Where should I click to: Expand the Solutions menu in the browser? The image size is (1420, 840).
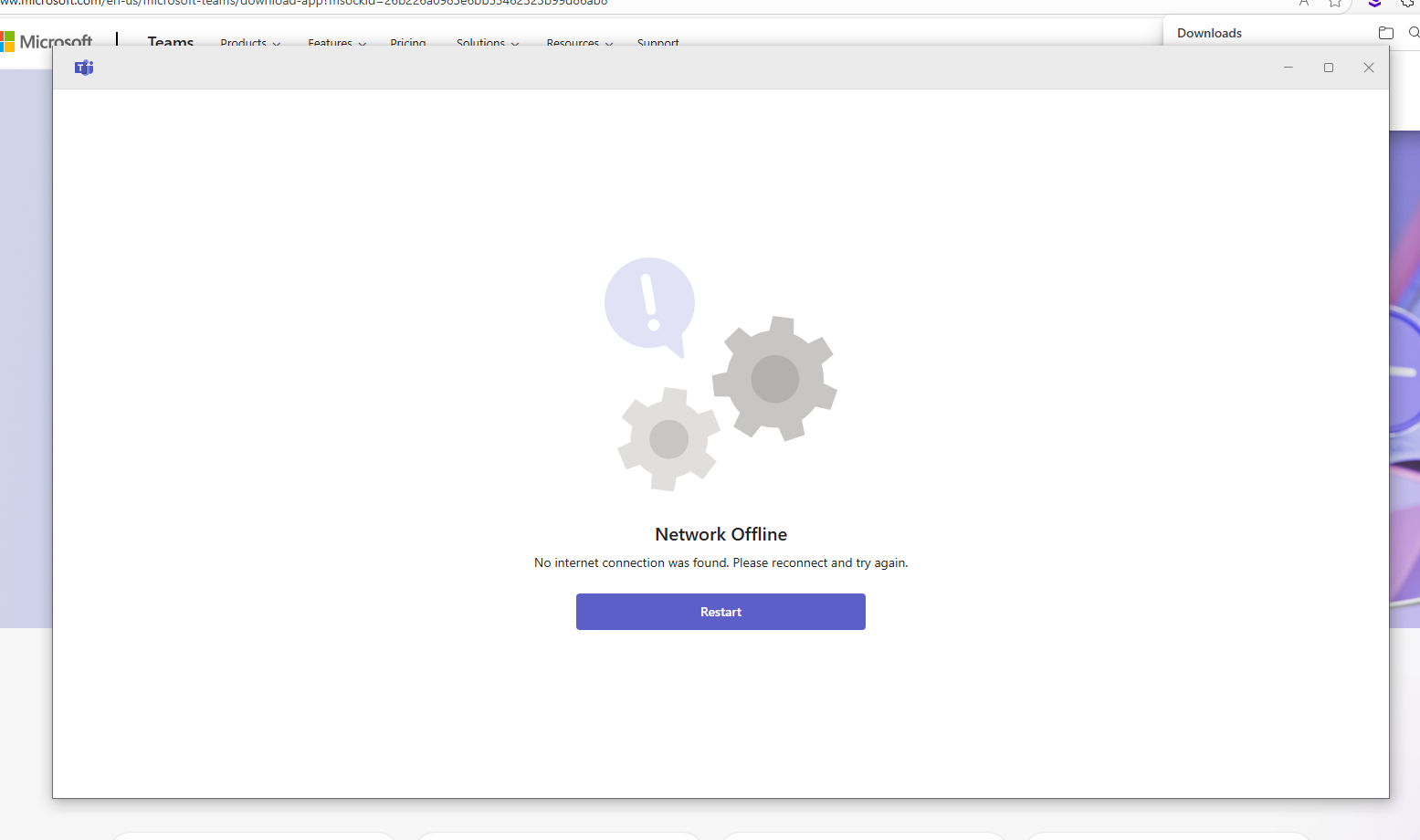tap(488, 43)
